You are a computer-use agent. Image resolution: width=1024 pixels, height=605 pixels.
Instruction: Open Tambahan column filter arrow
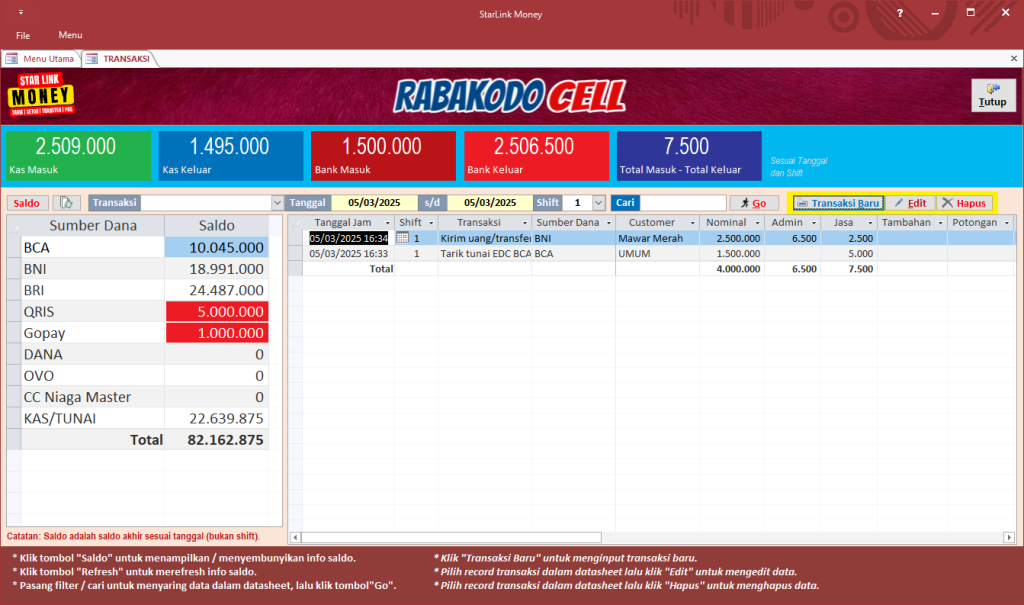coord(940,223)
